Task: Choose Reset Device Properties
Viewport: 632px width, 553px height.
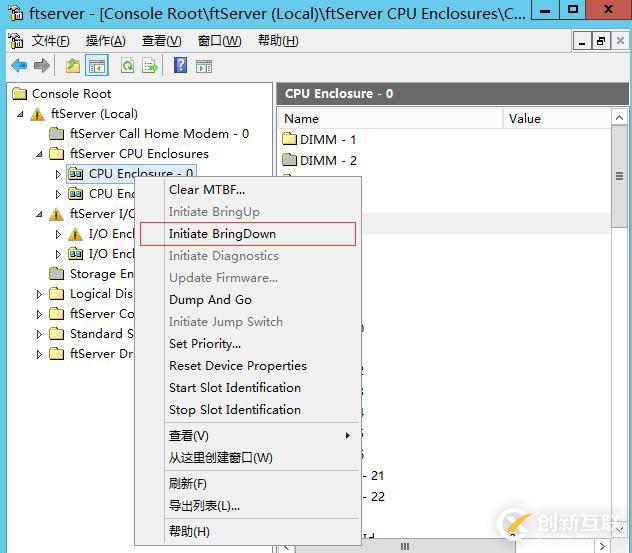Action: [x=248, y=366]
